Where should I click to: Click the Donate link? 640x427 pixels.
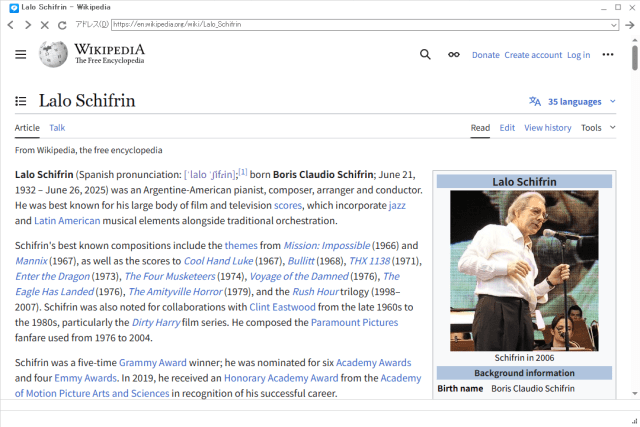[486, 55]
